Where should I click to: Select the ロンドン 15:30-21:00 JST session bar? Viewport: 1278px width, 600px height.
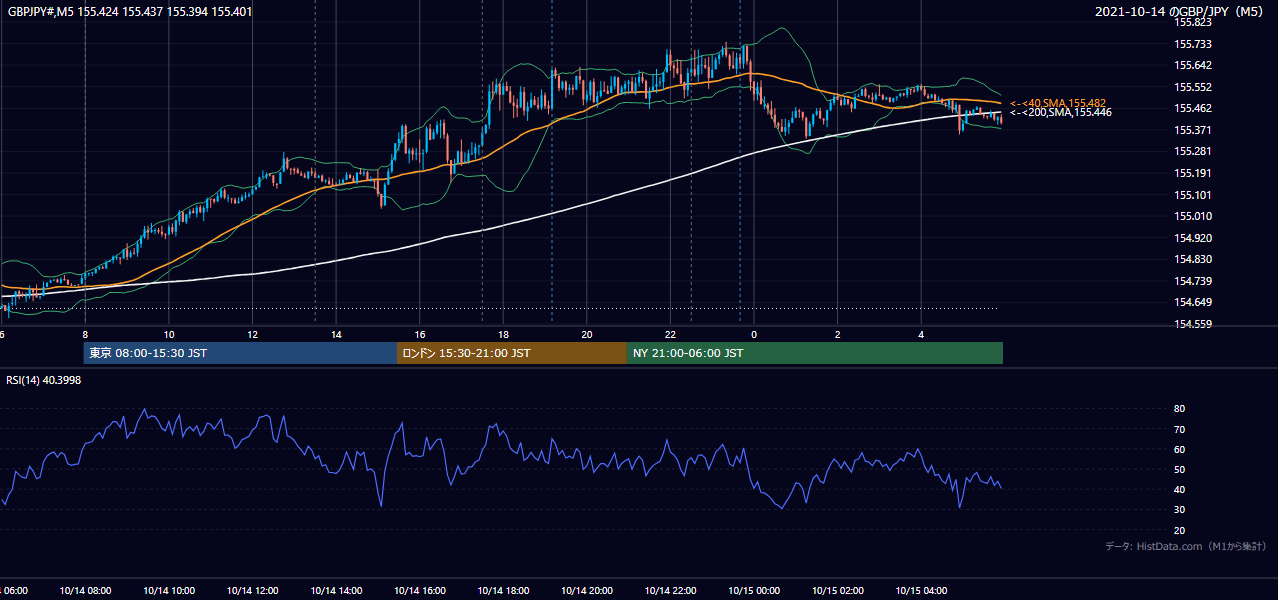512,353
